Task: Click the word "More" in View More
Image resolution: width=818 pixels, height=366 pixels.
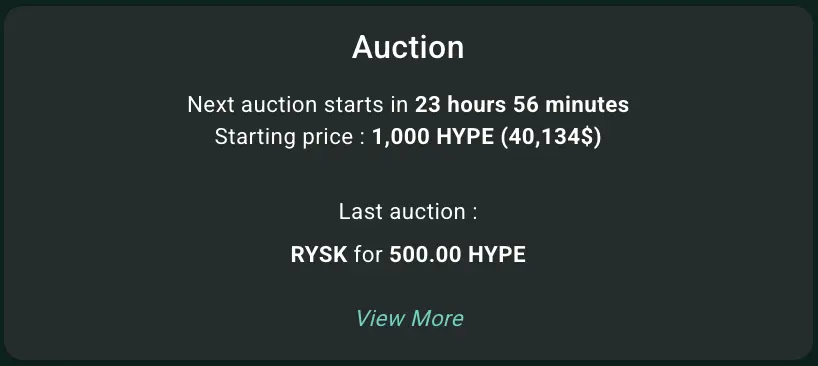Action: click(437, 319)
